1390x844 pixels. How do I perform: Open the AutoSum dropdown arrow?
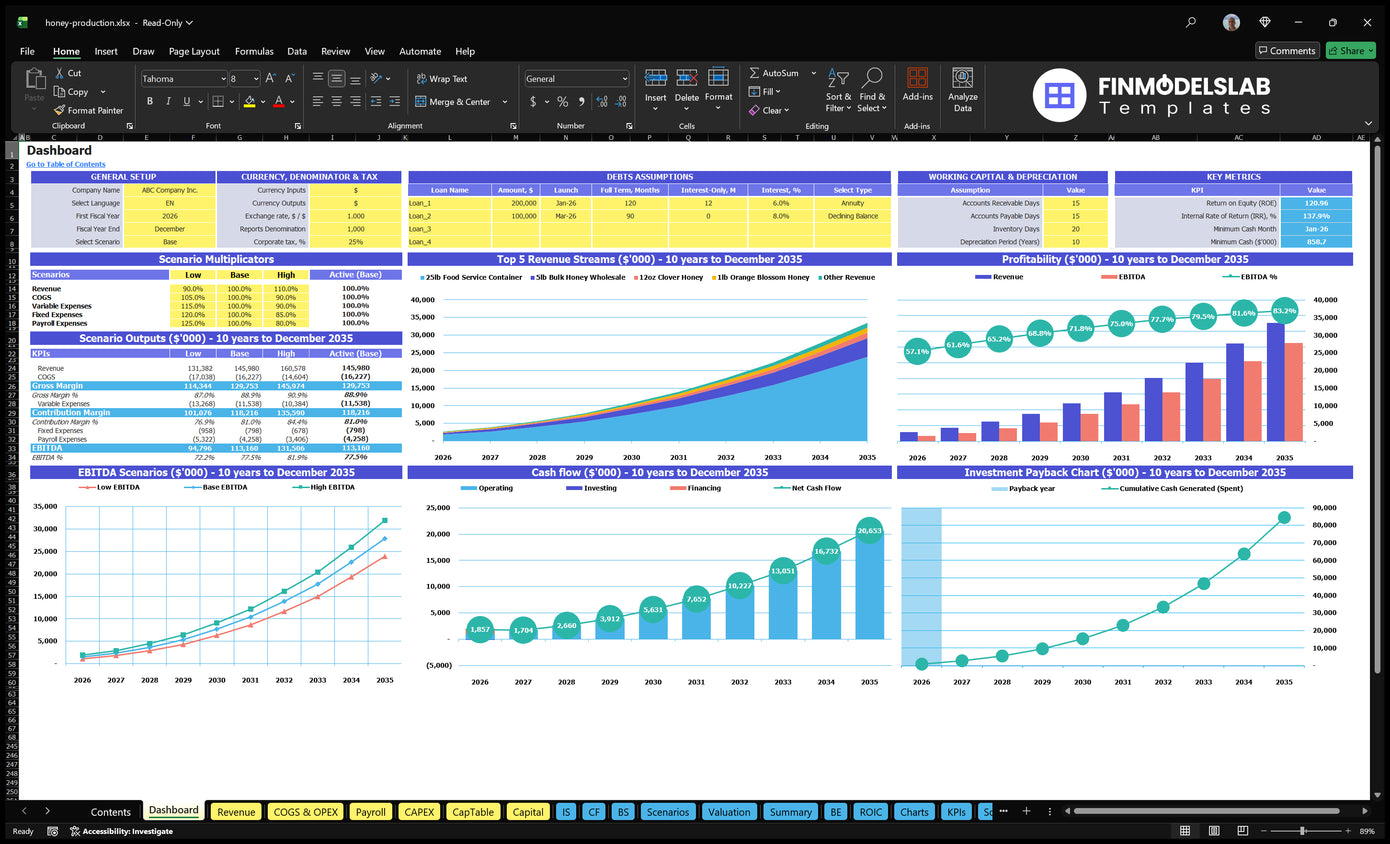[x=813, y=73]
